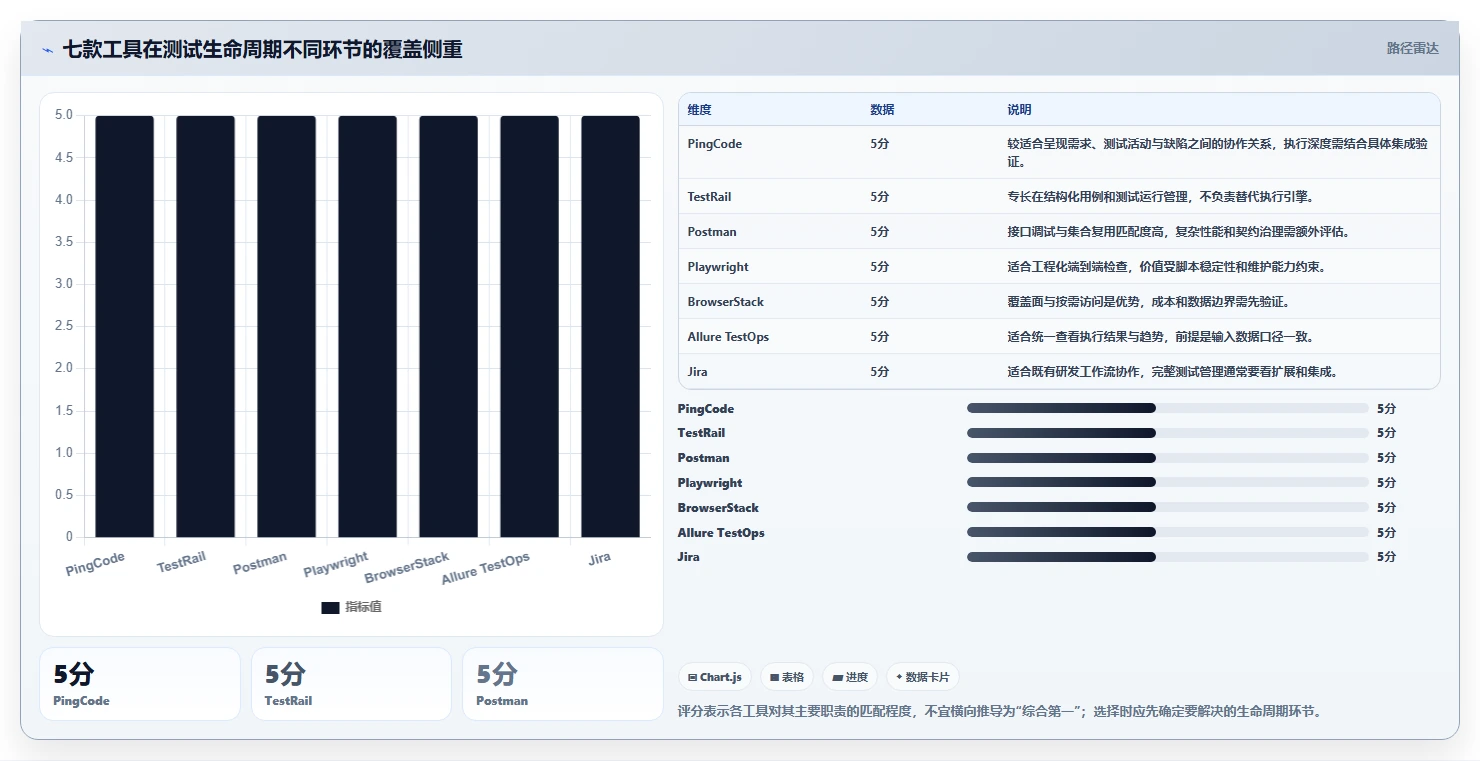This screenshot has width=1480, height=761.
Task: Click the footnote starting with 评分表示各工具
Action: click(x=999, y=712)
